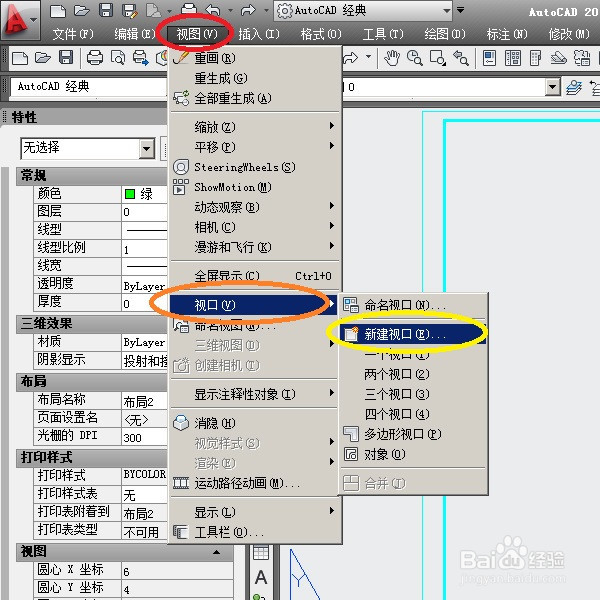
Task: Choose 对象(O) in the viewport submenu
Action: pyautogui.click(x=413, y=454)
